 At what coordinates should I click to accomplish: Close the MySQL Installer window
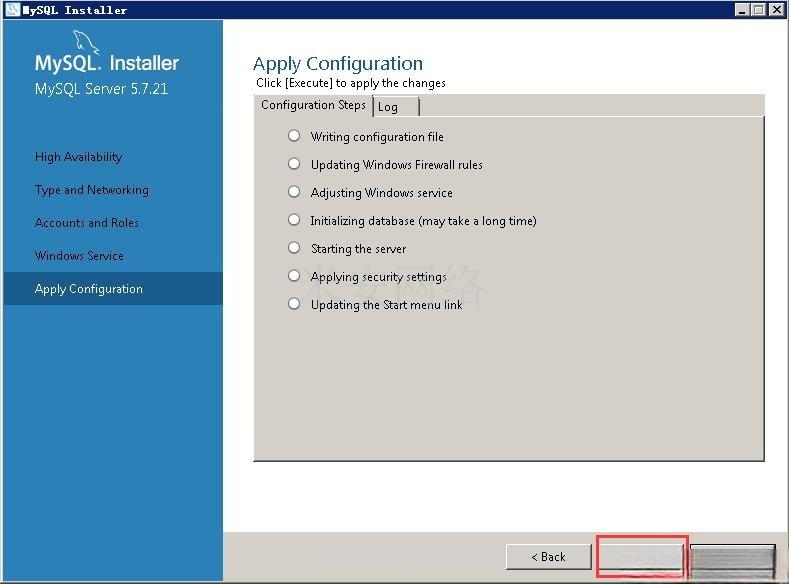[x=776, y=10]
